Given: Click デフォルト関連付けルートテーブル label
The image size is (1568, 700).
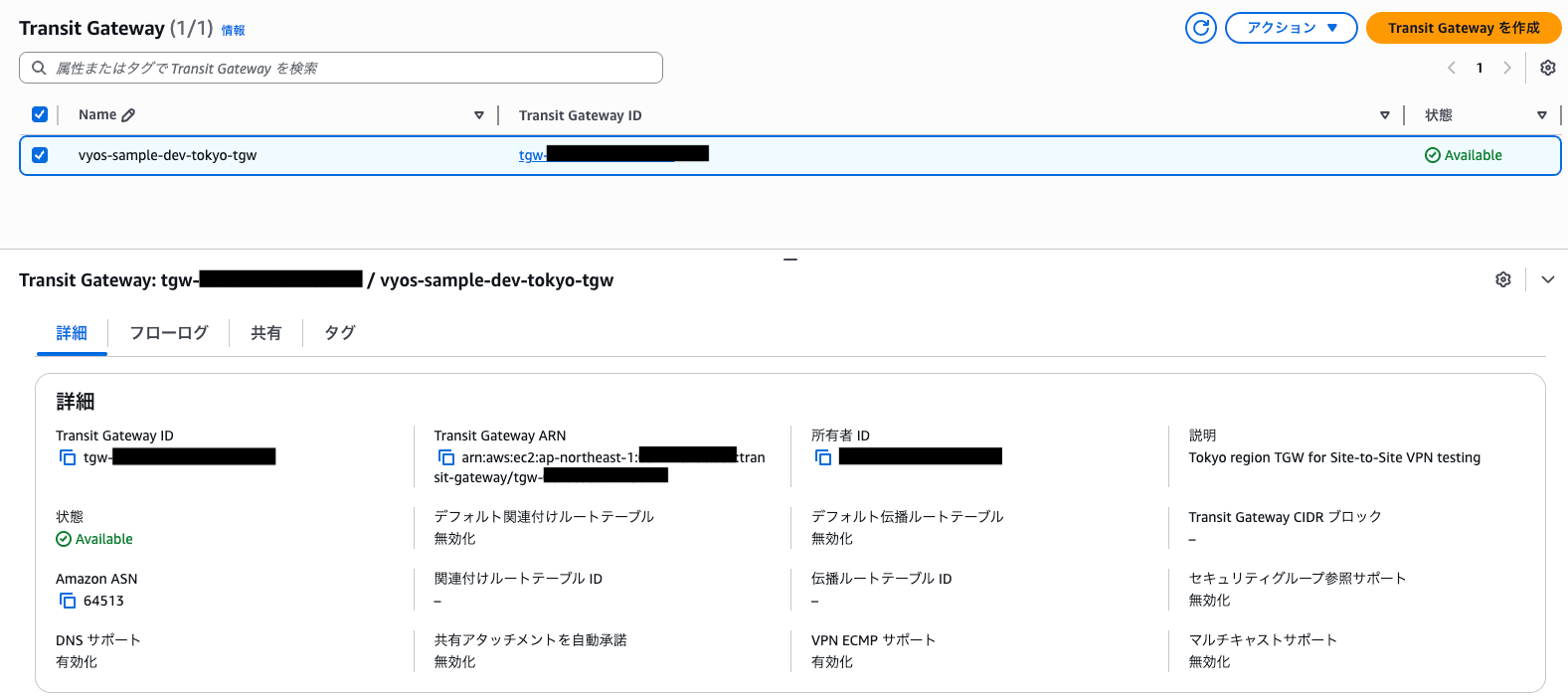Looking at the screenshot, I should (x=544, y=517).
